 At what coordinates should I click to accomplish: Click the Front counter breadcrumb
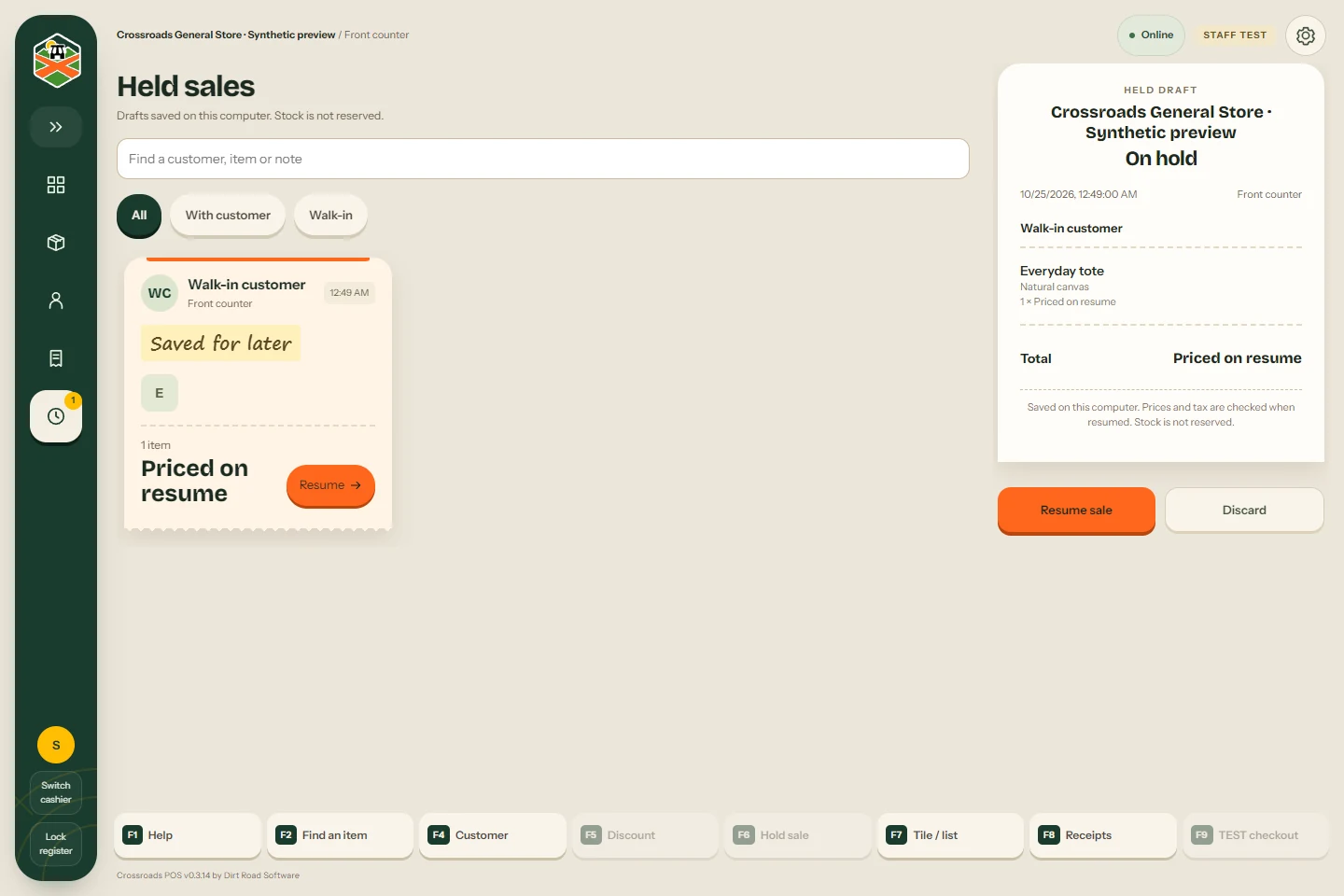(376, 35)
